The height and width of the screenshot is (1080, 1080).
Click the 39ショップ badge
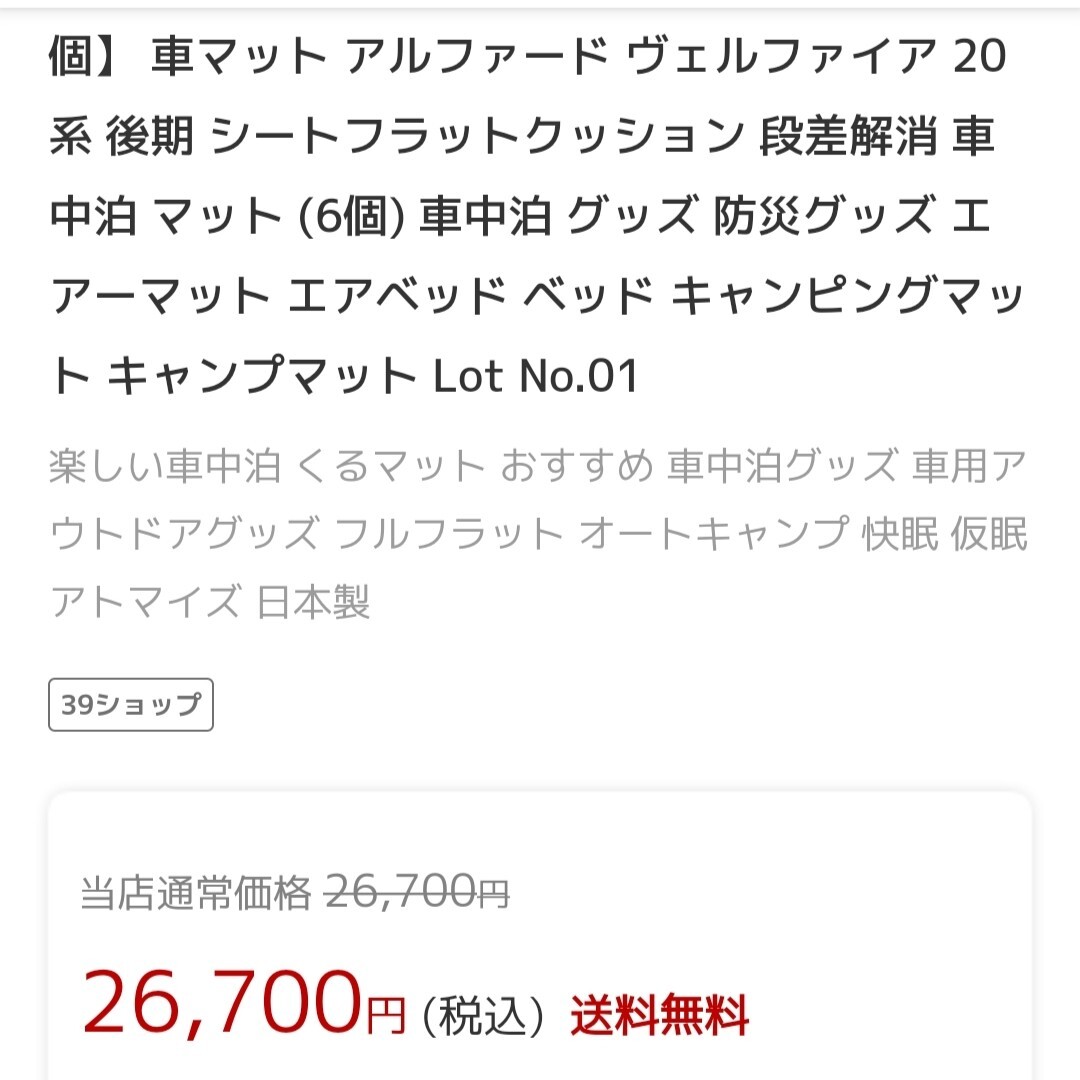(131, 705)
